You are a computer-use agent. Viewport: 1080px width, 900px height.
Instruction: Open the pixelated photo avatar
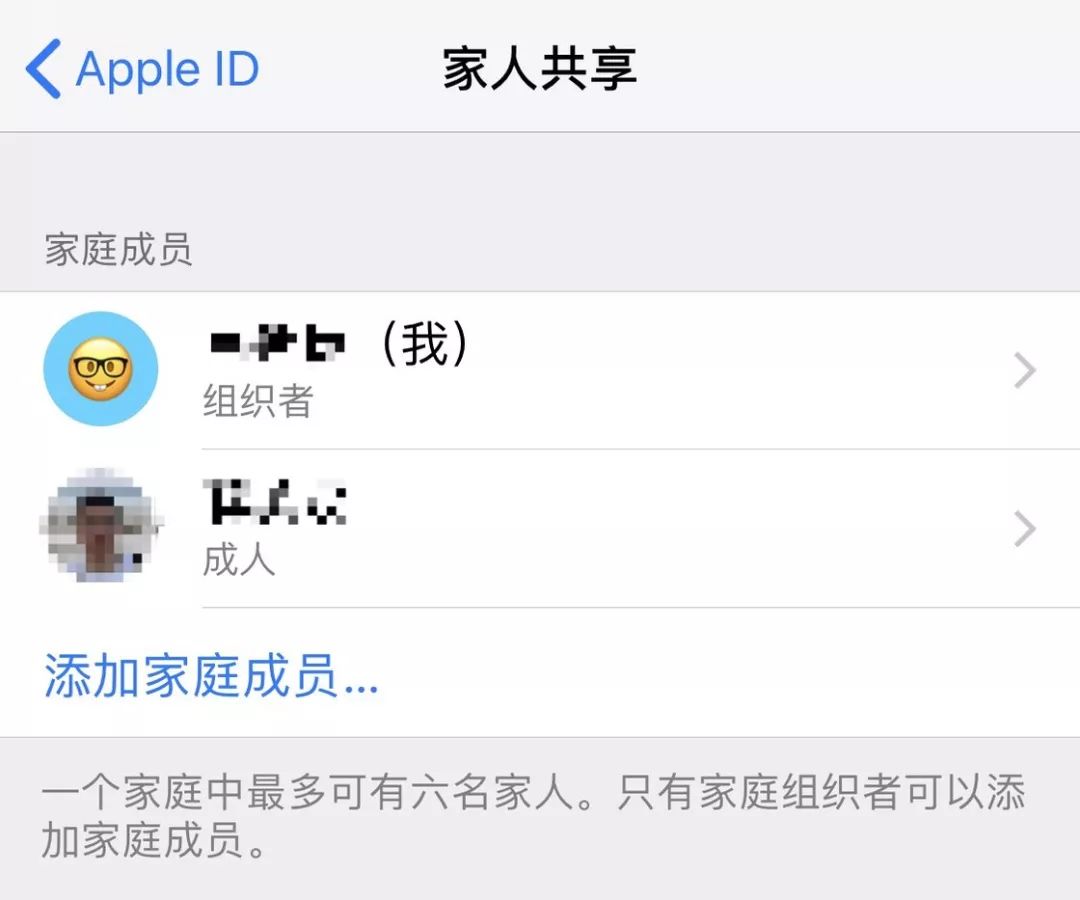(x=101, y=526)
